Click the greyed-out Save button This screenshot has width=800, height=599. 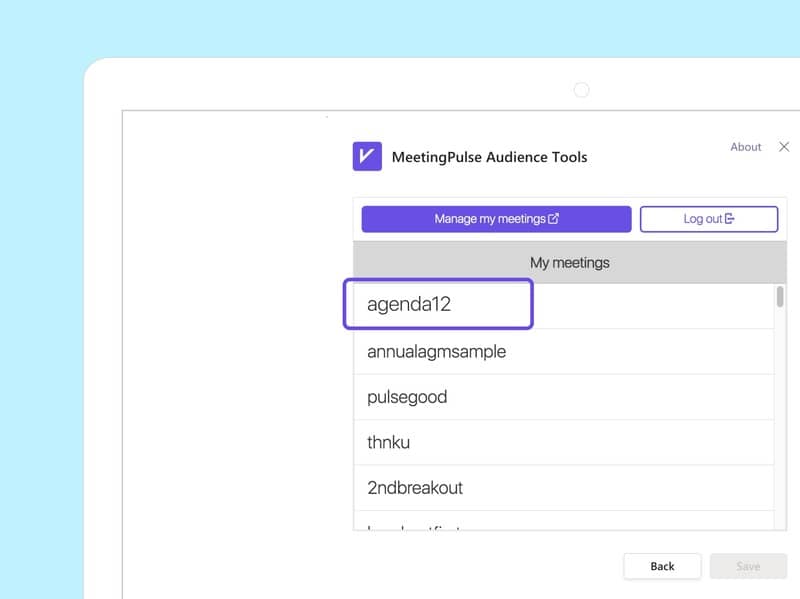click(x=748, y=566)
